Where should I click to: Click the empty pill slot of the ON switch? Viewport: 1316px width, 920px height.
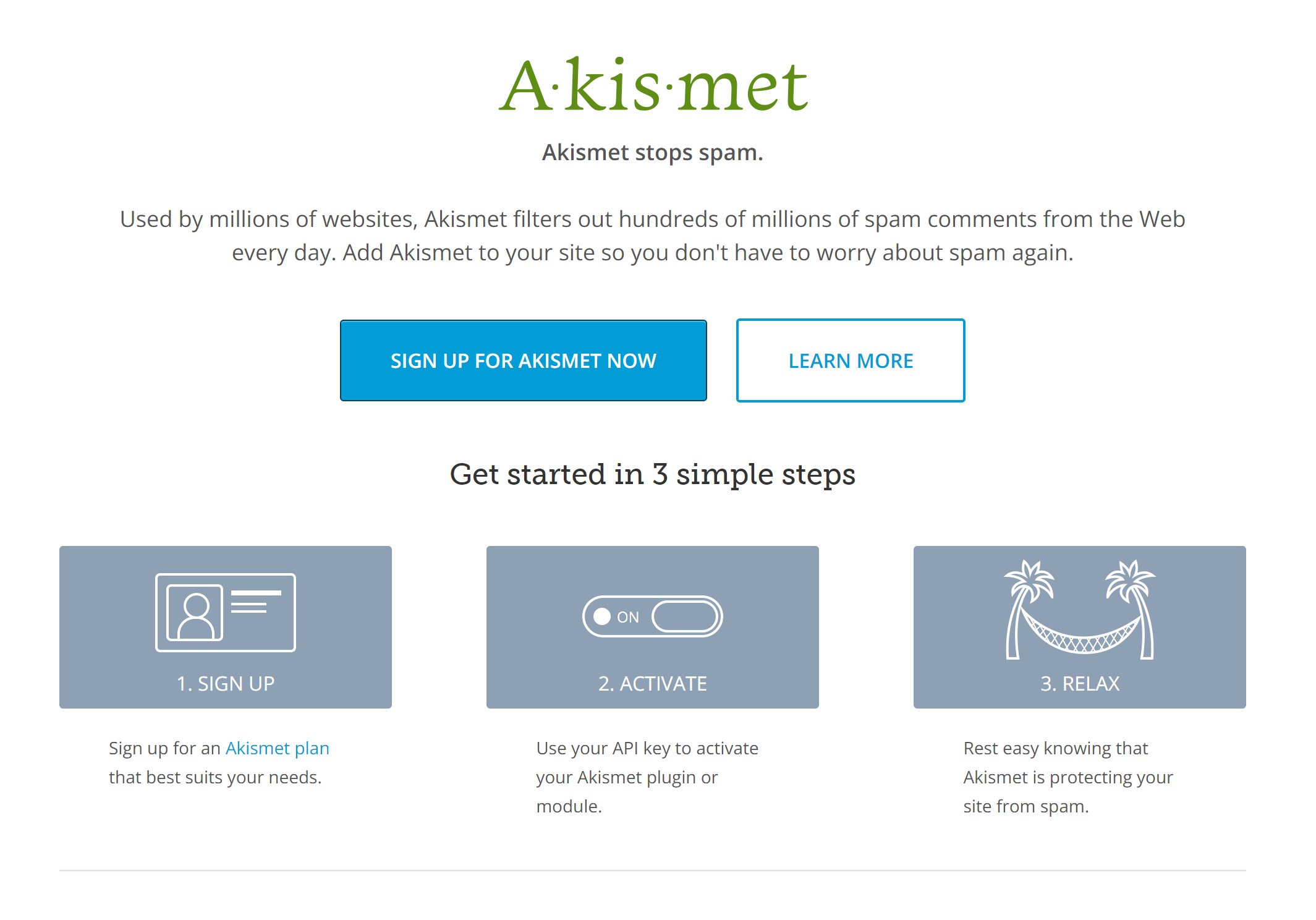coord(685,616)
